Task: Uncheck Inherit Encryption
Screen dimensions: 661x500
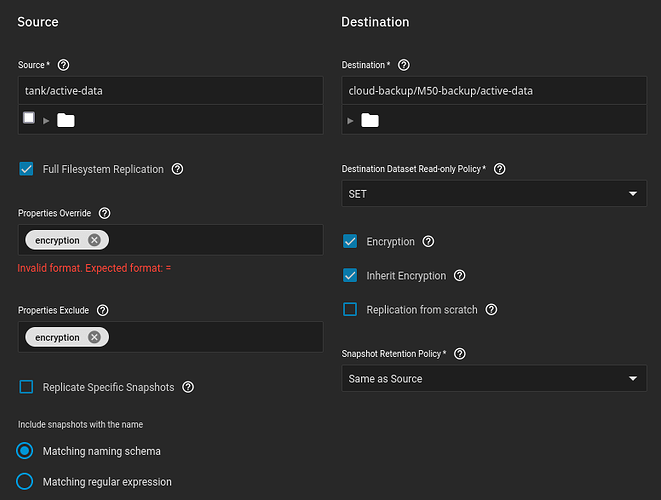Action: 350,276
